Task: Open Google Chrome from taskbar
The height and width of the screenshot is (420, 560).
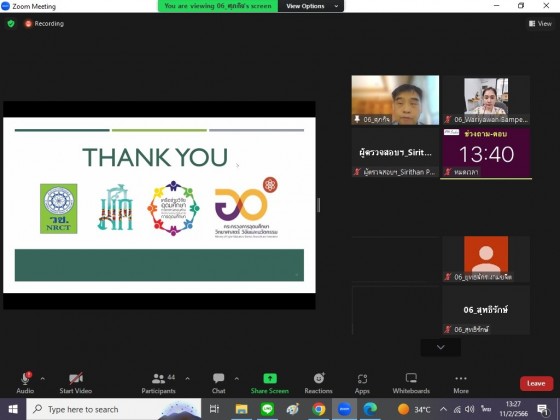Action: click(319, 409)
